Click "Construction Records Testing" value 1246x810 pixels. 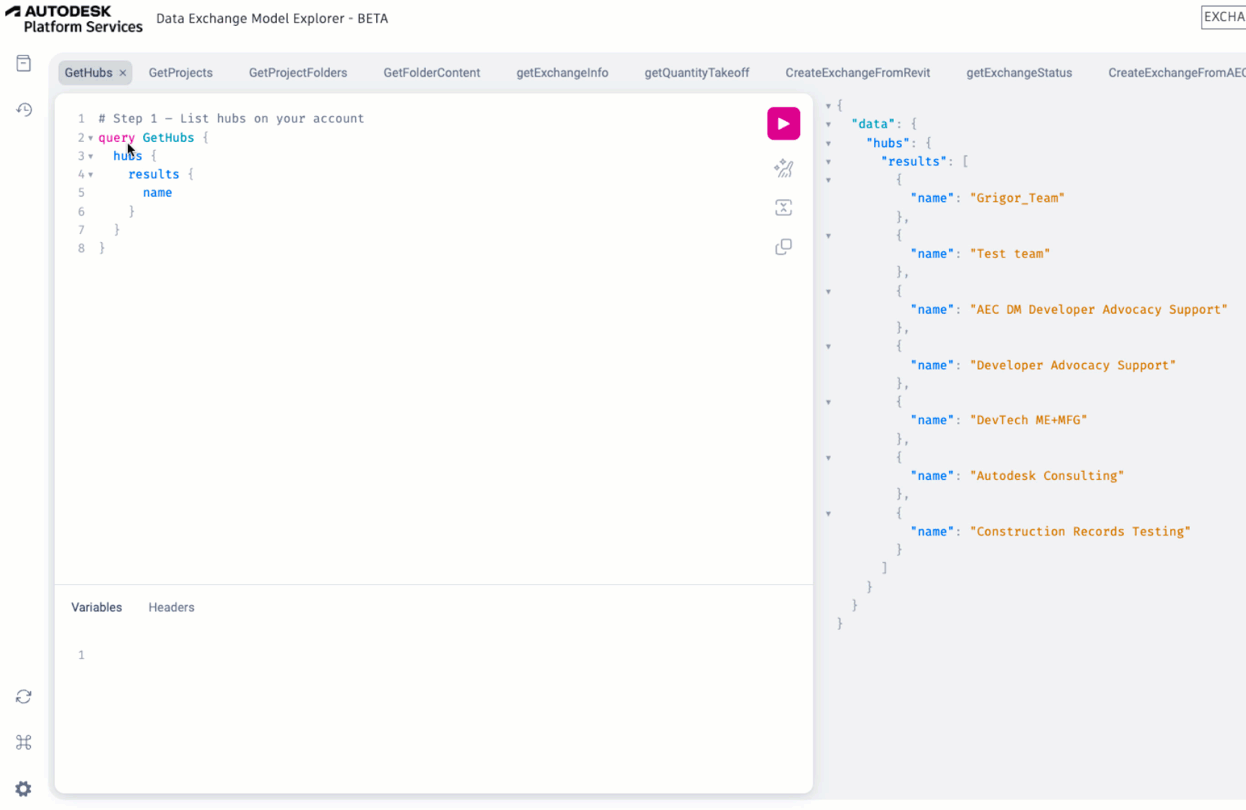(1080, 532)
